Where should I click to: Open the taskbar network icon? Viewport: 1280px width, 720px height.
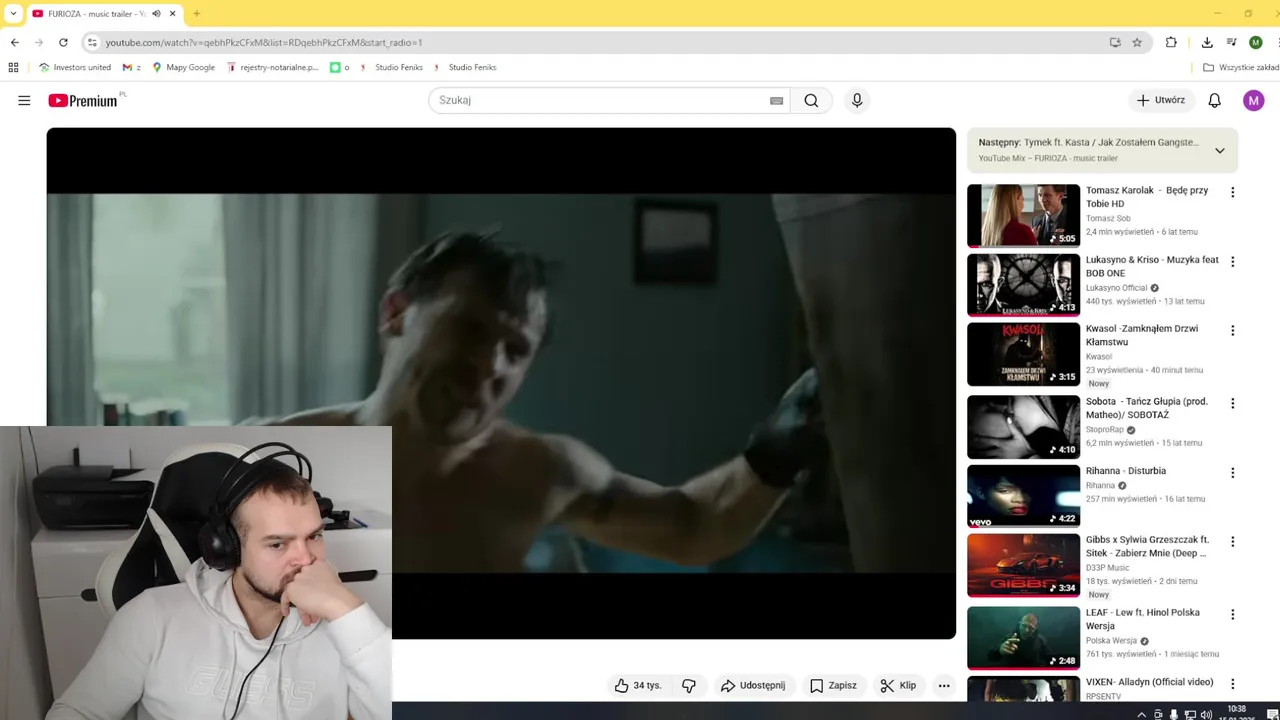[1190, 714]
